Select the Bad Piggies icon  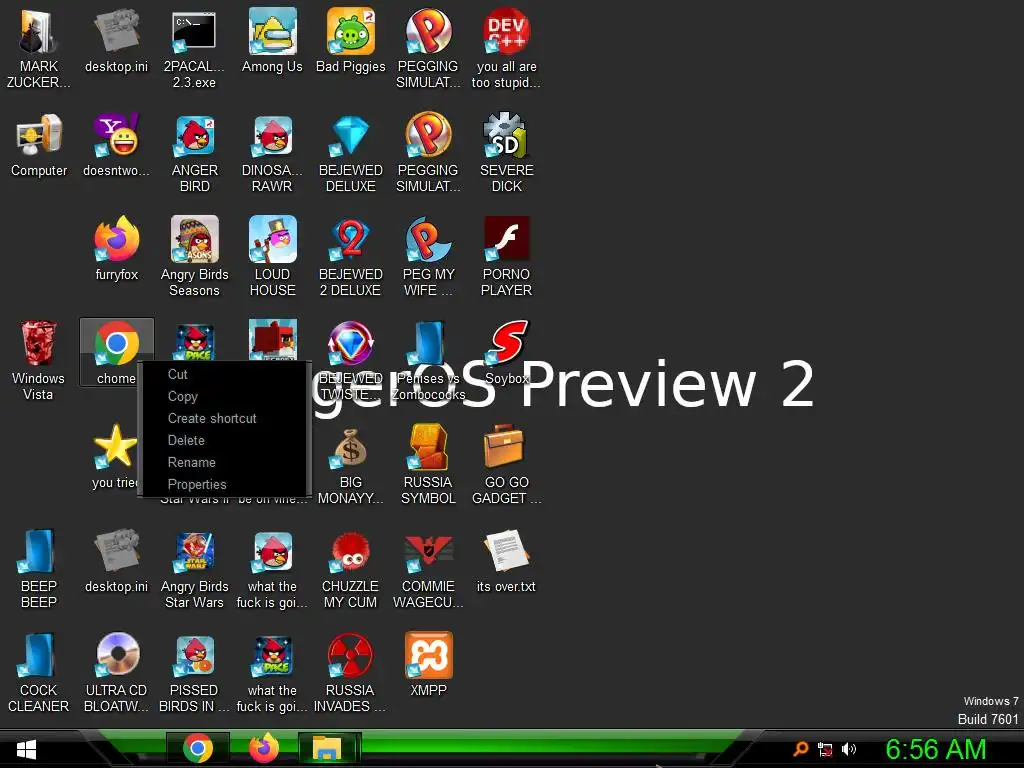(351, 40)
